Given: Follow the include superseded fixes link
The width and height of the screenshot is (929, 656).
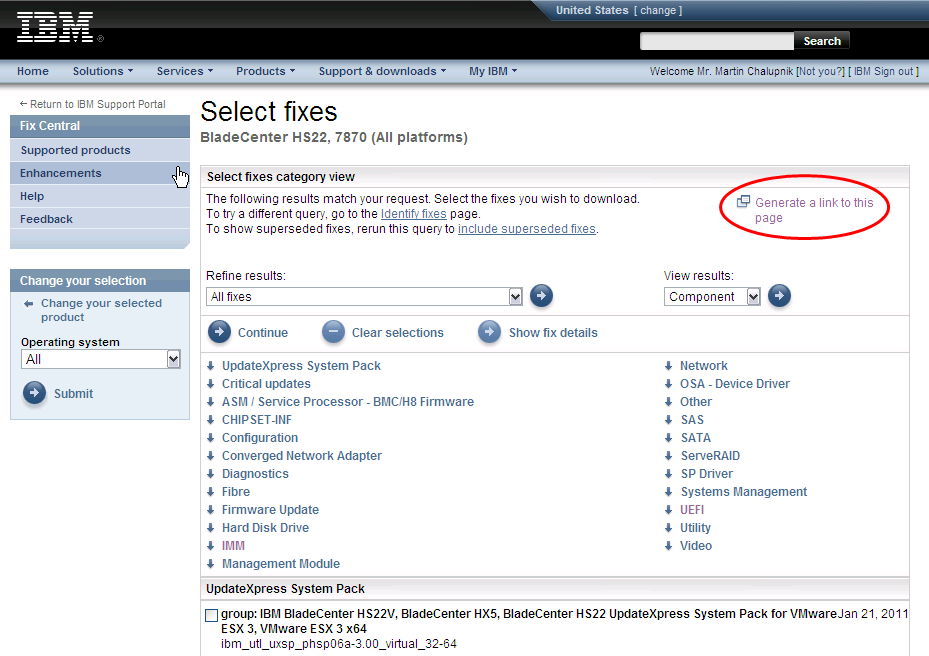Looking at the screenshot, I should tap(527, 229).
